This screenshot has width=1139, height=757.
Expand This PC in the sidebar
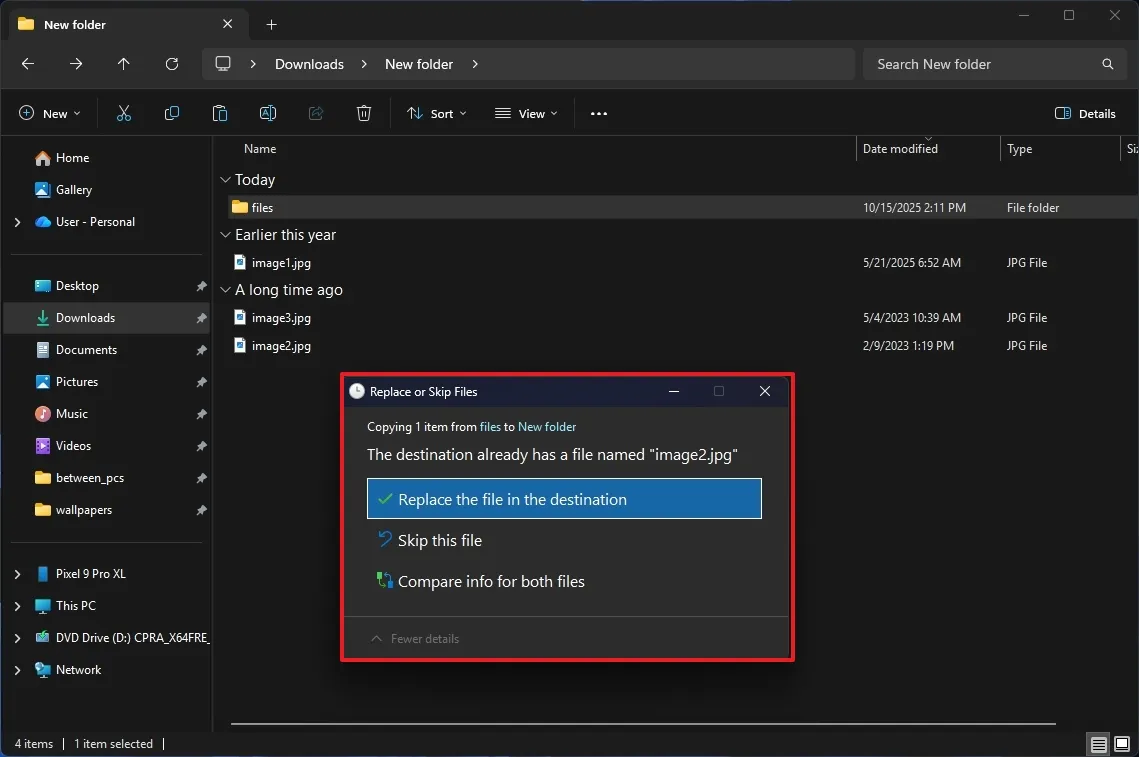[16, 605]
